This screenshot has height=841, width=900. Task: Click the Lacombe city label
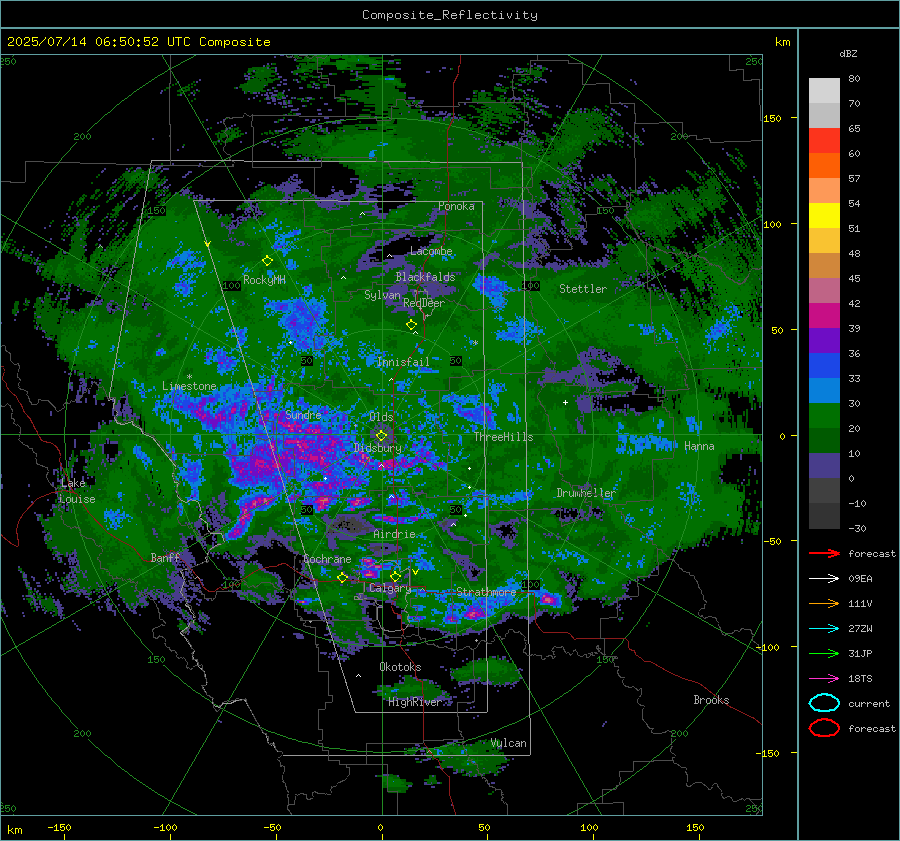pyautogui.click(x=431, y=251)
